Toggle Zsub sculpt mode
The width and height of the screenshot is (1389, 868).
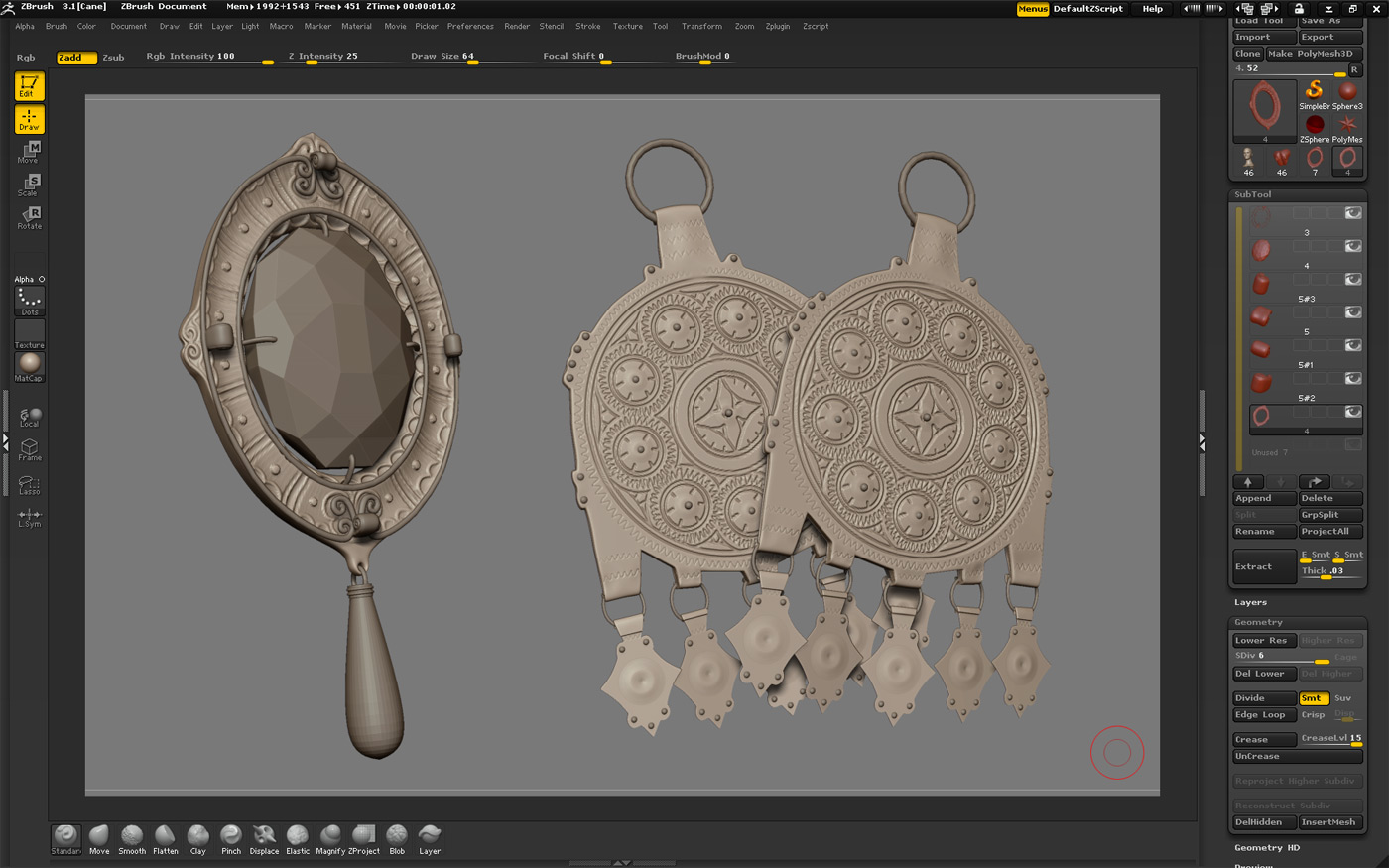pyautogui.click(x=113, y=58)
